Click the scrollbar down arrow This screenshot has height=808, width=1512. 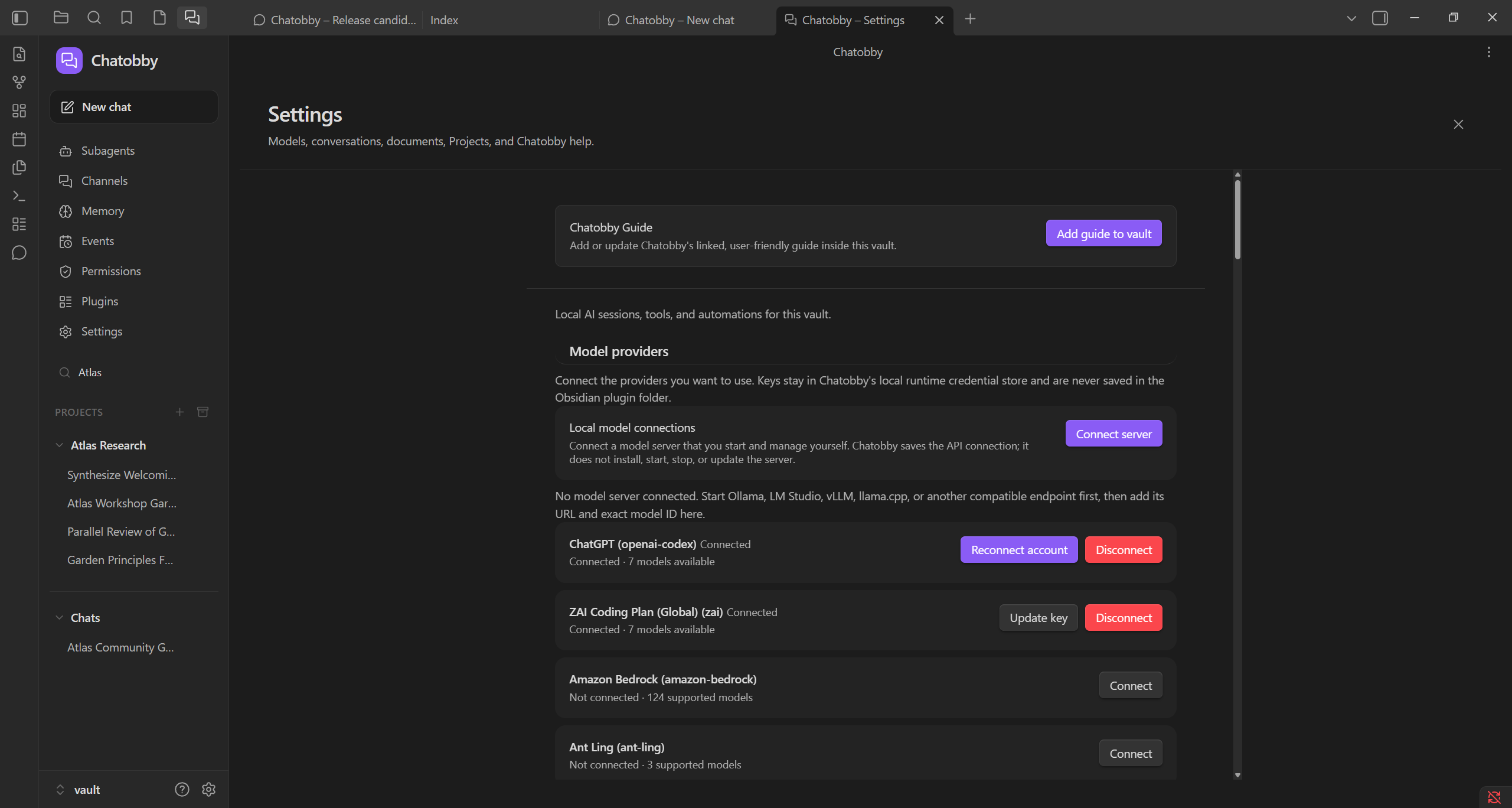[1237, 775]
